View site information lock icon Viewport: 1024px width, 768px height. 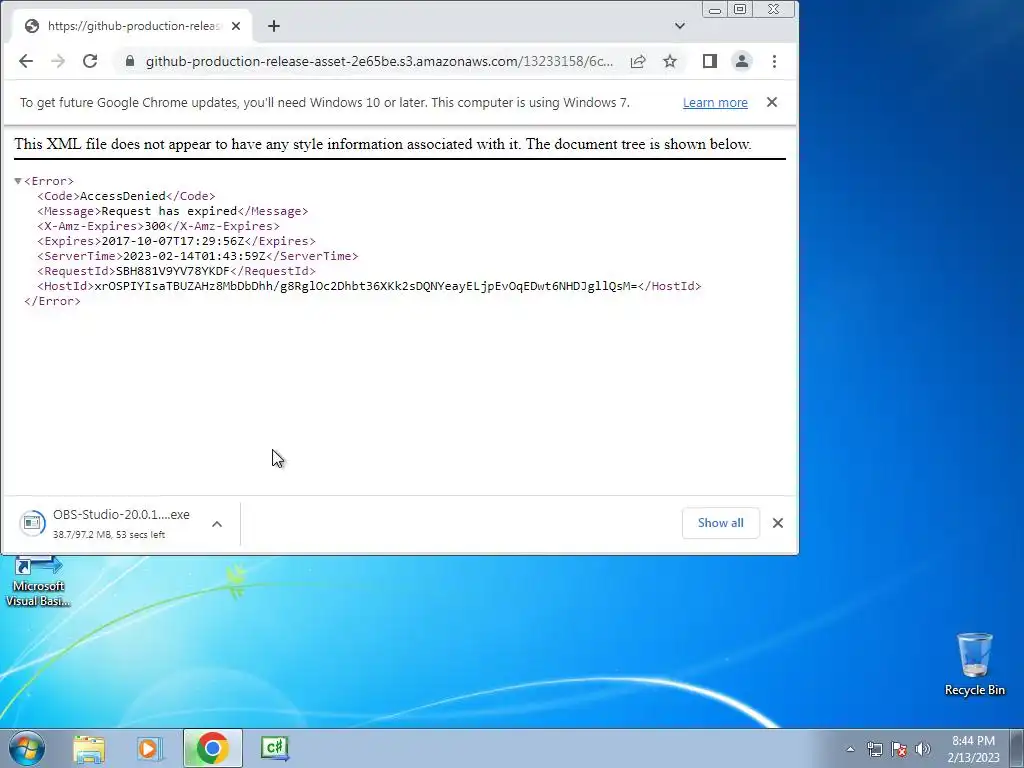pyautogui.click(x=130, y=61)
